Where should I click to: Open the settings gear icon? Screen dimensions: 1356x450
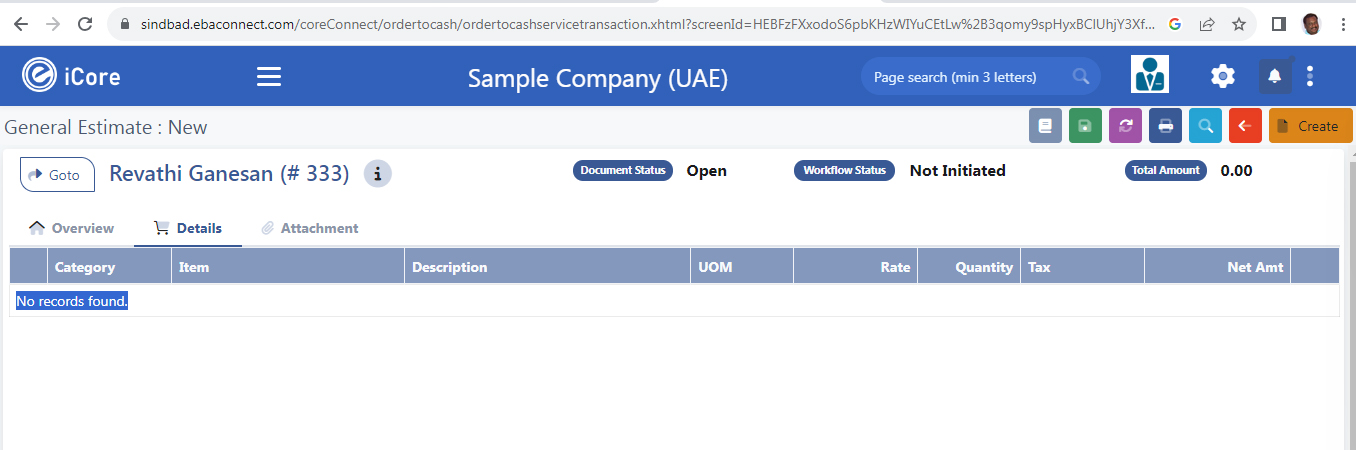1222,76
